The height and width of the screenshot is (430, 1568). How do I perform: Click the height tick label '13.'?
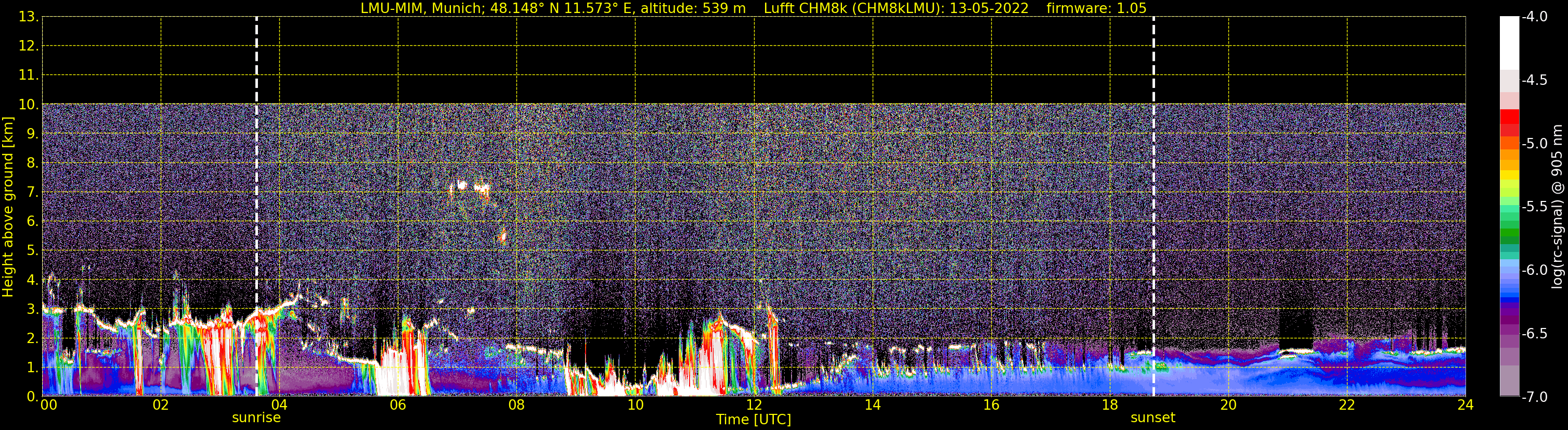point(29,17)
